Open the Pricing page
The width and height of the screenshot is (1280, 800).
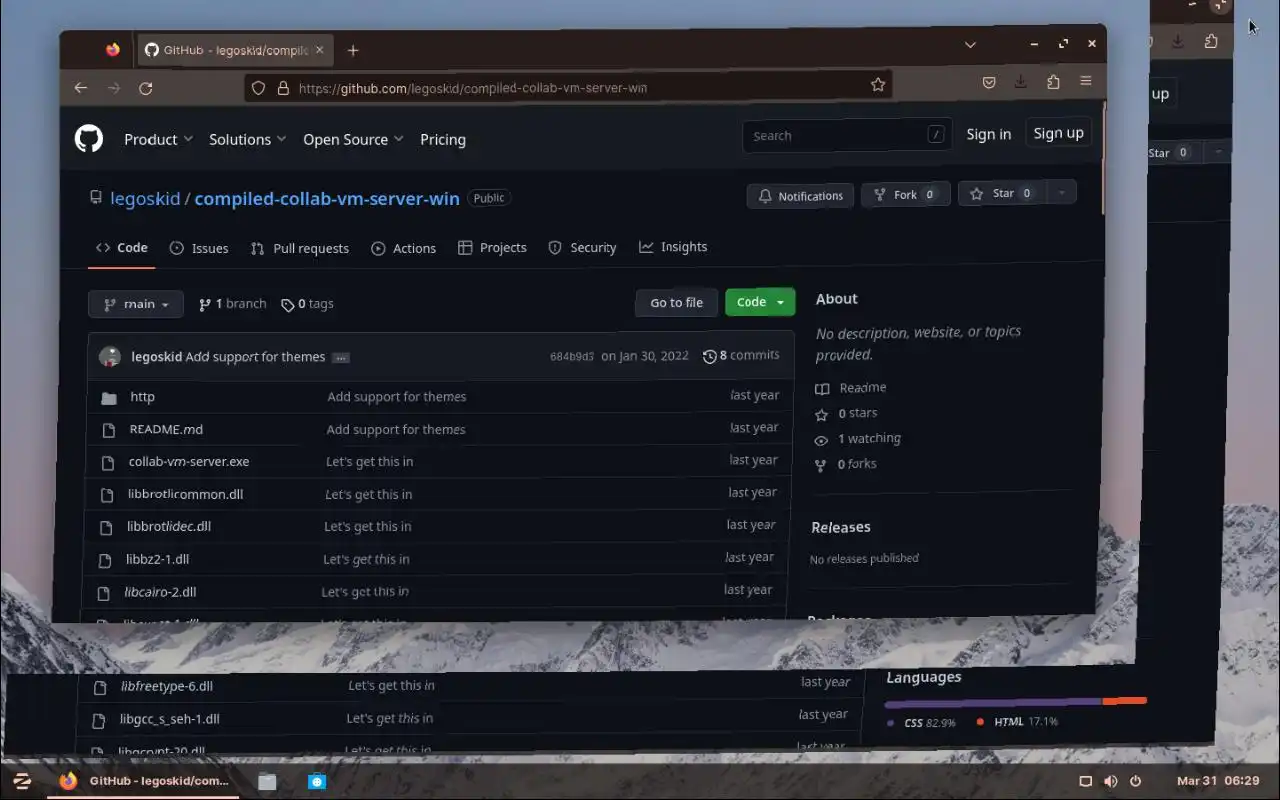pyautogui.click(x=443, y=139)
